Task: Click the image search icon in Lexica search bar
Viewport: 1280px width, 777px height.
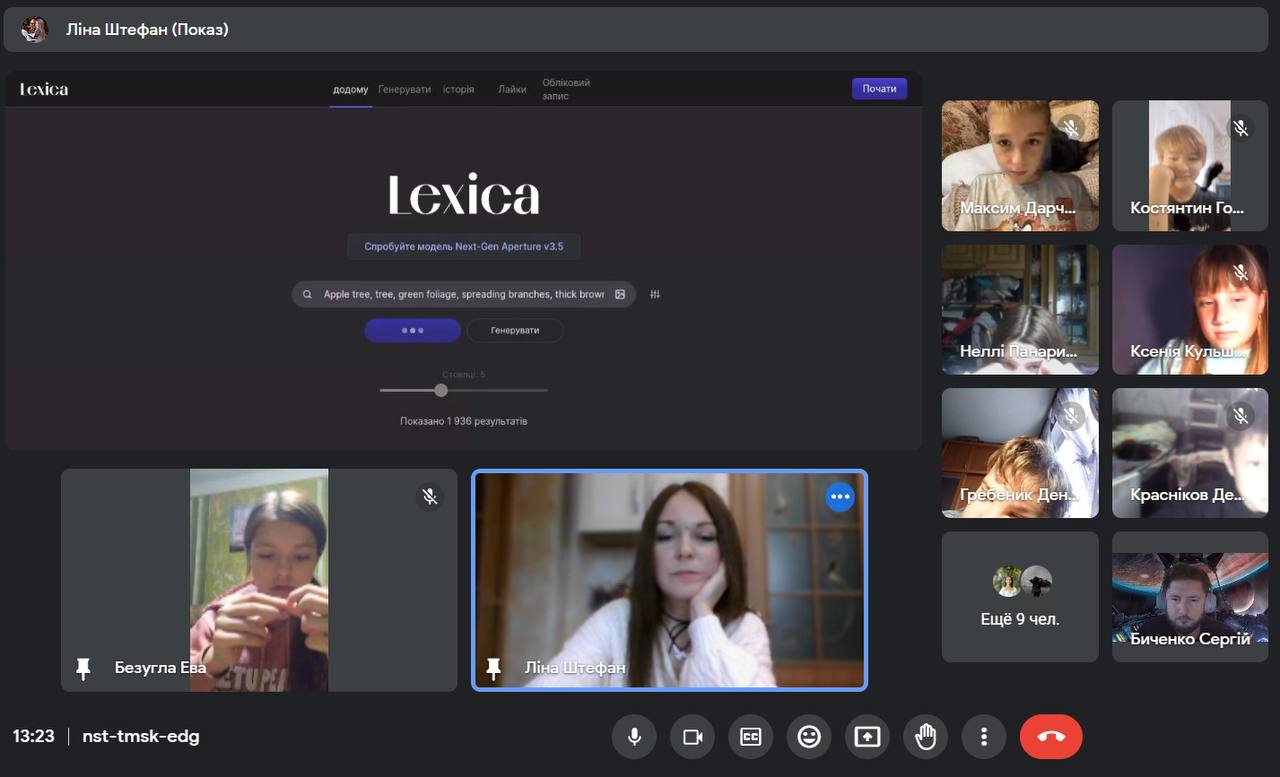Action: pos(620,295)
